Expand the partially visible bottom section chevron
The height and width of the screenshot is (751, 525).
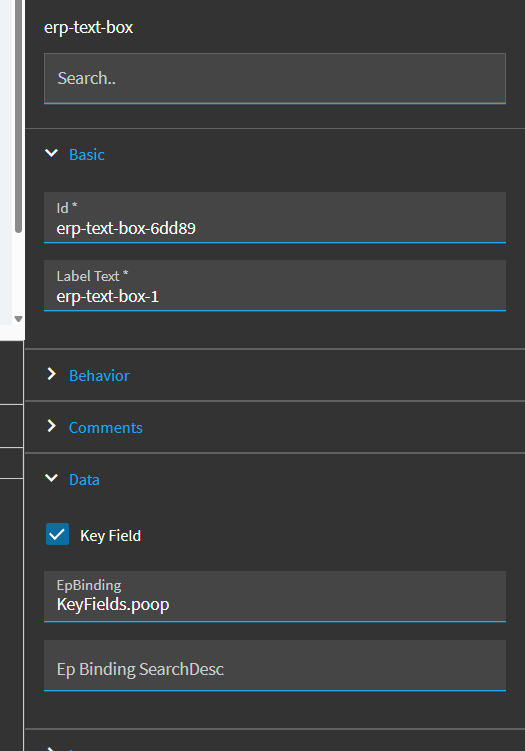(52, 748)
